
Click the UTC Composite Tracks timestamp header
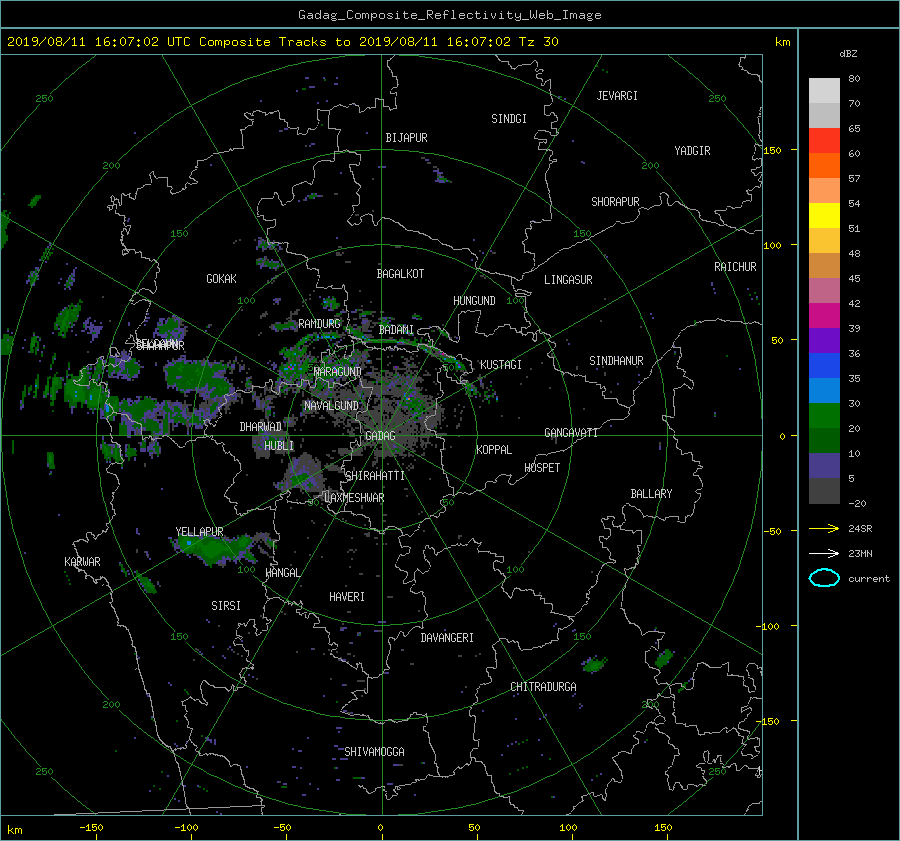point(282,42)
